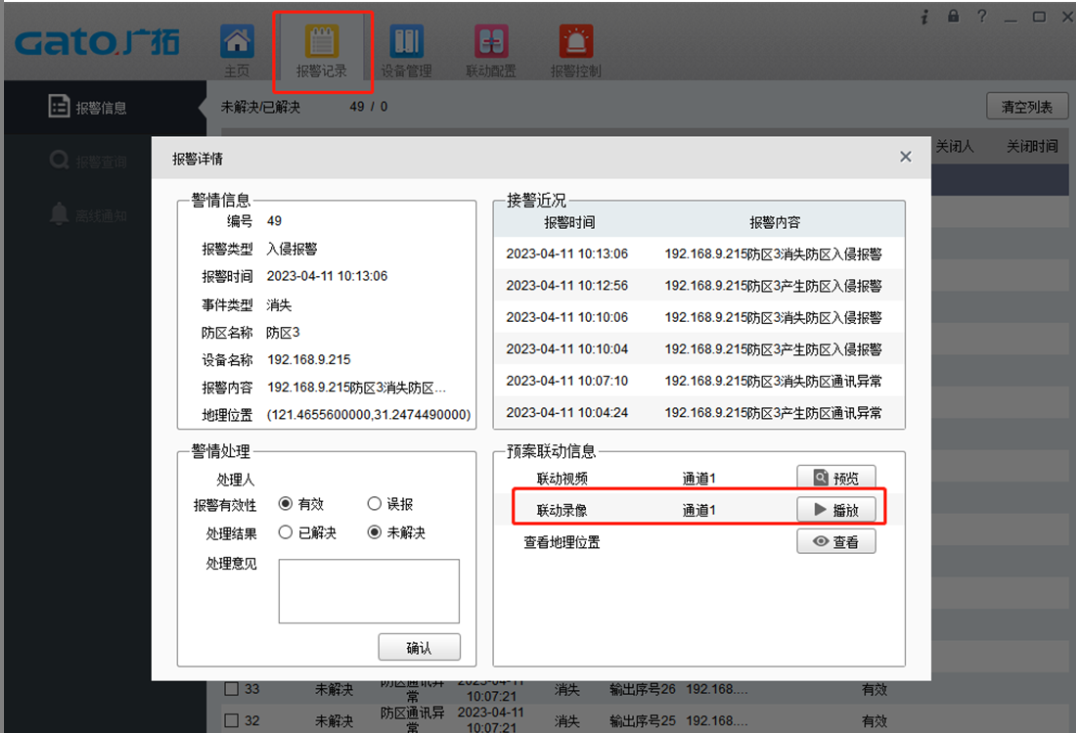Play the 联动录像 recording for 通道1
Image resolution: width=1076 pixels, height=733 pixels.
(x=836, y=509)
